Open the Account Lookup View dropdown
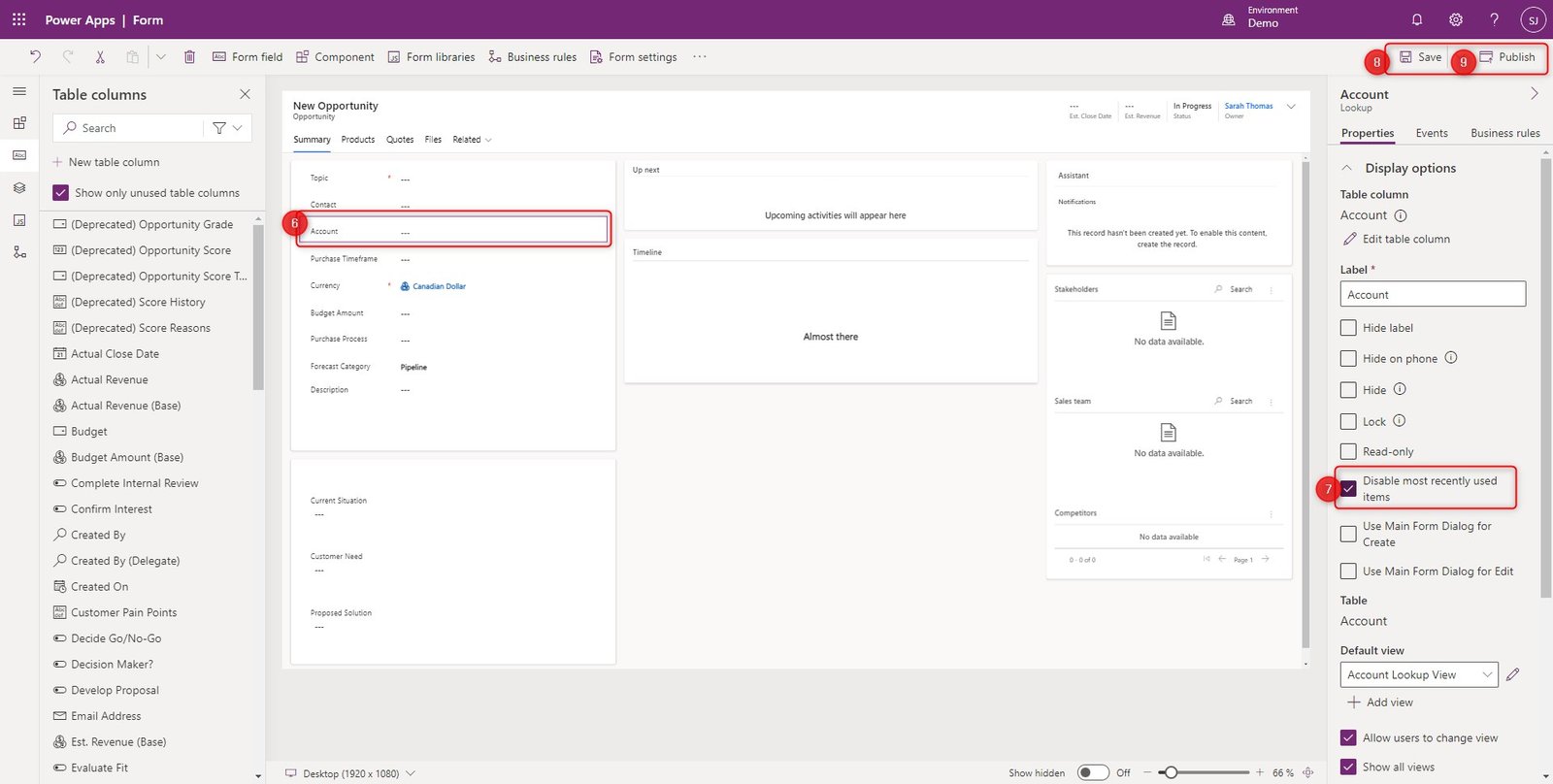This screenshot has height=784, width=1553. (x=1419, y=674)
